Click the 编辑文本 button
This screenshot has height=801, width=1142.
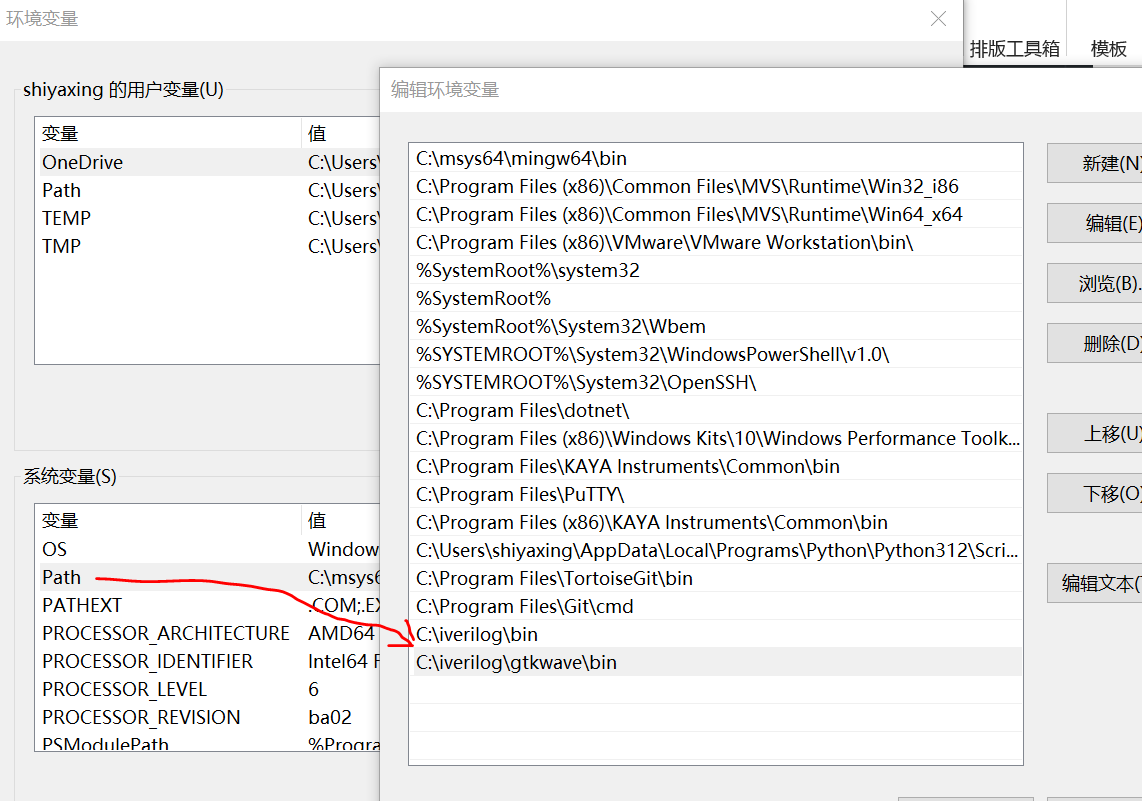point(1095,583)
